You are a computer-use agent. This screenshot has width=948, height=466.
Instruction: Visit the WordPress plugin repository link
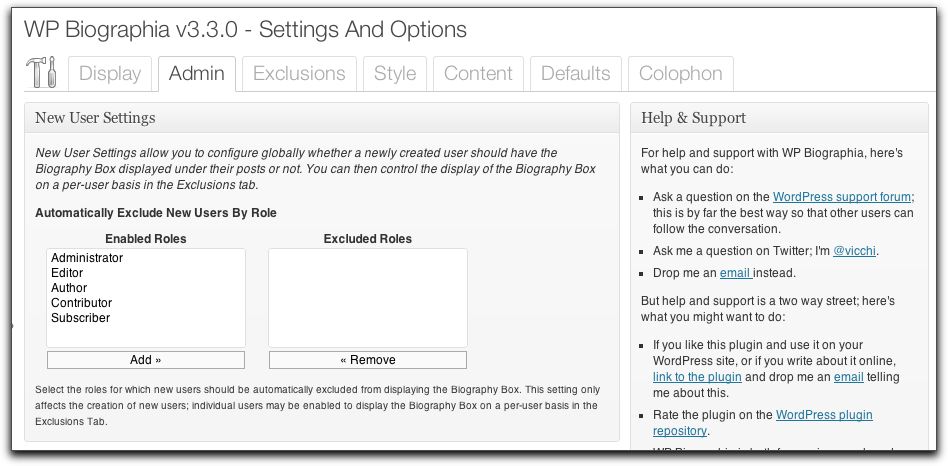point(824,415)
